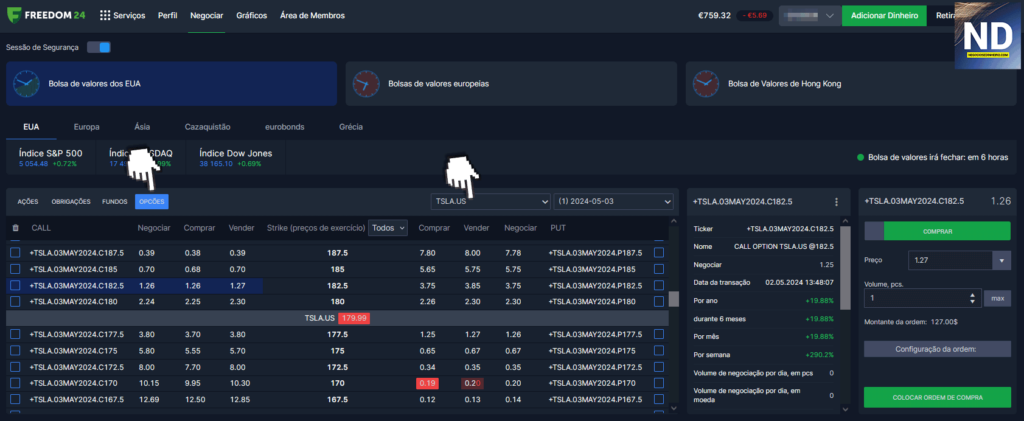
Task: Check the box for call C187.5
Action: click(15, 253)
